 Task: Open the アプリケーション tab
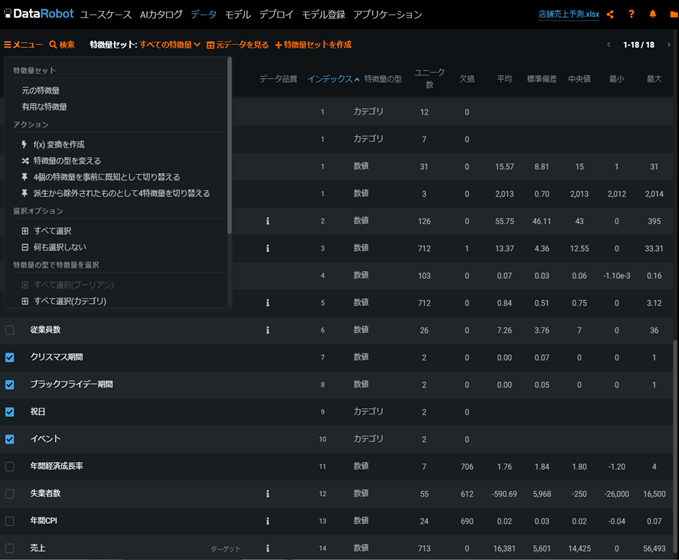click(388, 14)
